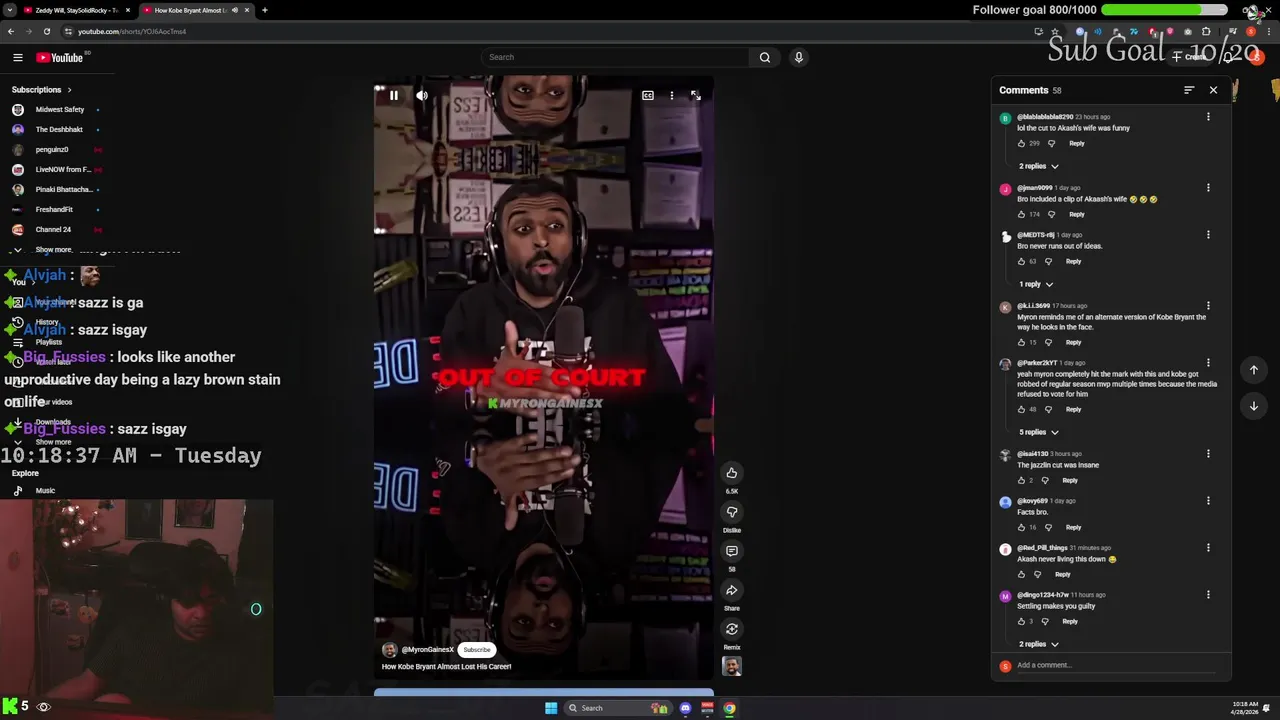
Task: Pause the playing Short video
Action: click(394, 96)
